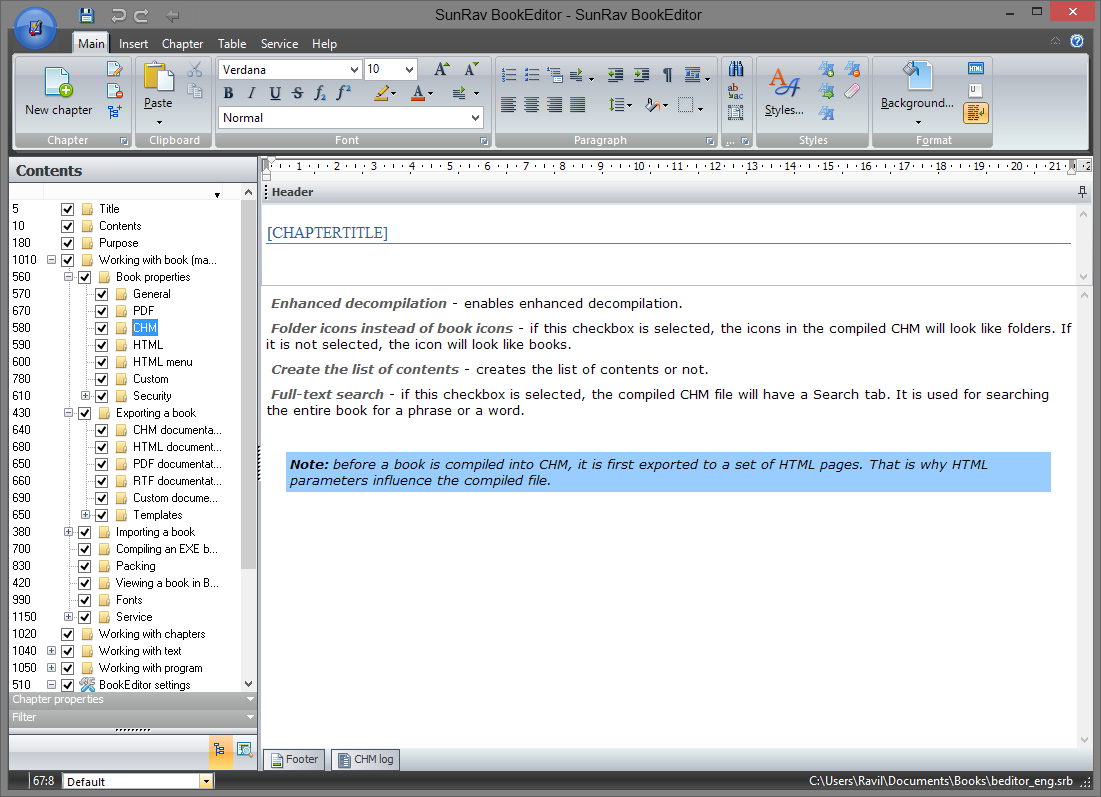Toggle subscript formatting
The height and width of the screenshot is (797, 1101).
coord(320,93)
